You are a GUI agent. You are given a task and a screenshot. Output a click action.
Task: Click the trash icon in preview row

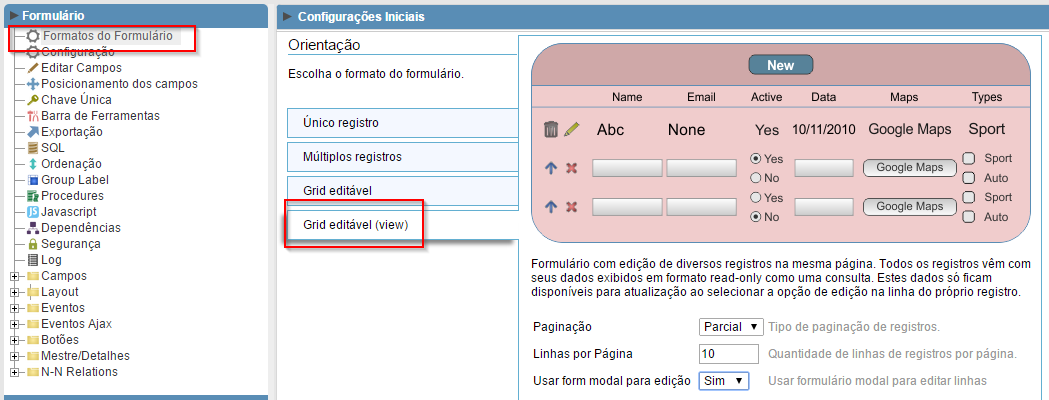551,129
